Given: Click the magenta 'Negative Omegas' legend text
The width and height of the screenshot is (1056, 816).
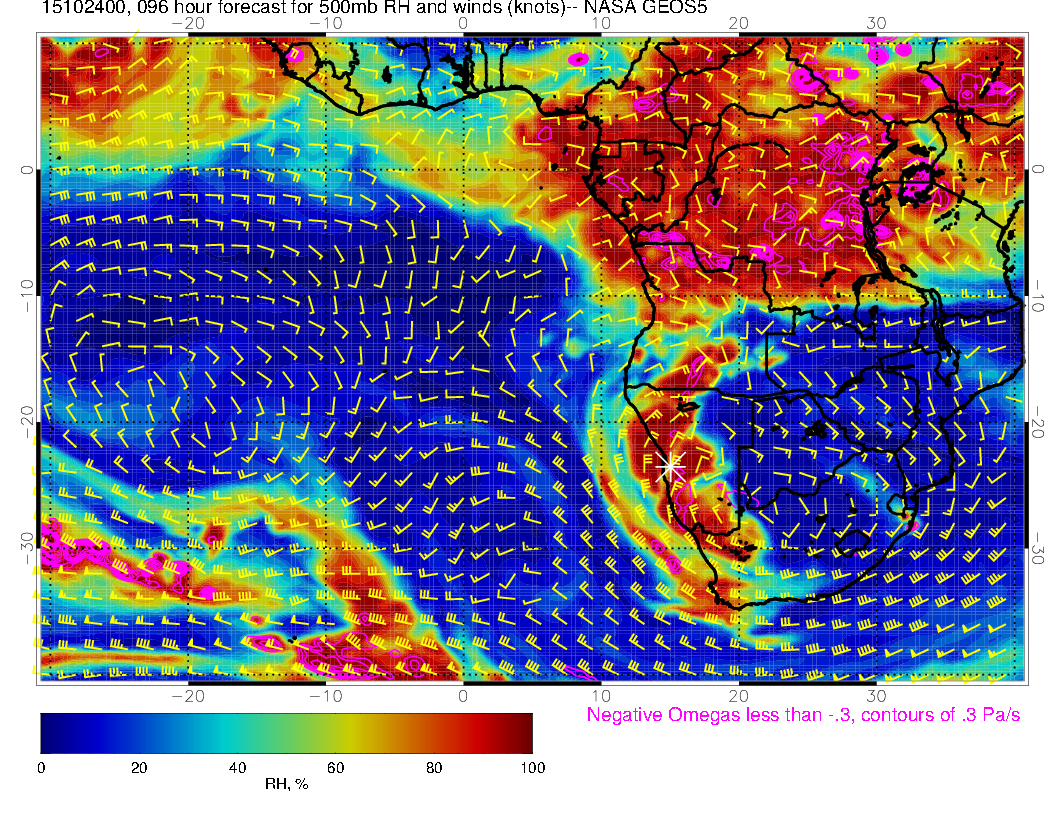Looking at the screenshot, I should pos(803,715).
